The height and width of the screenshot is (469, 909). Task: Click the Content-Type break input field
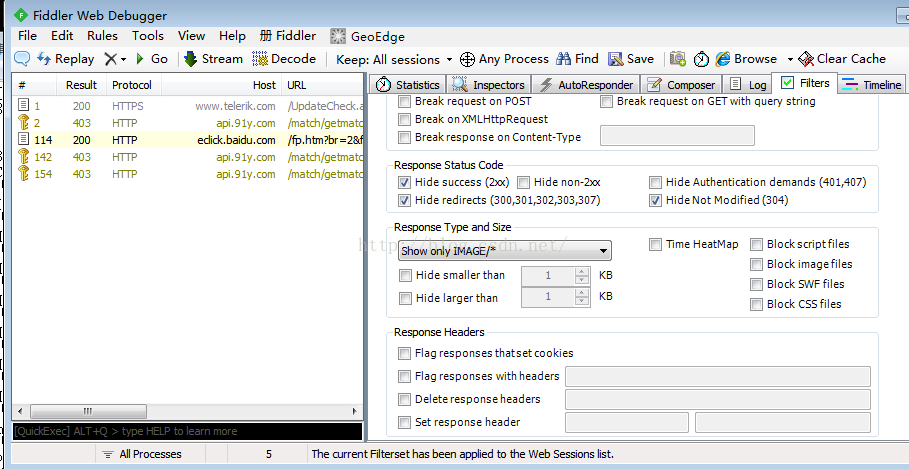pyautogui.click(x=677, y=136)
